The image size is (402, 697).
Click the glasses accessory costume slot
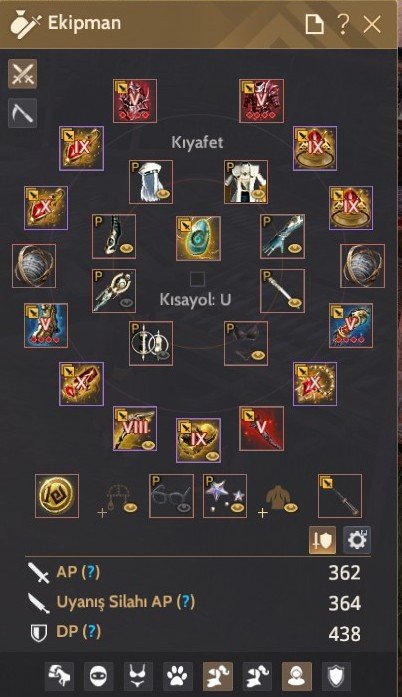tap(171, 496)
